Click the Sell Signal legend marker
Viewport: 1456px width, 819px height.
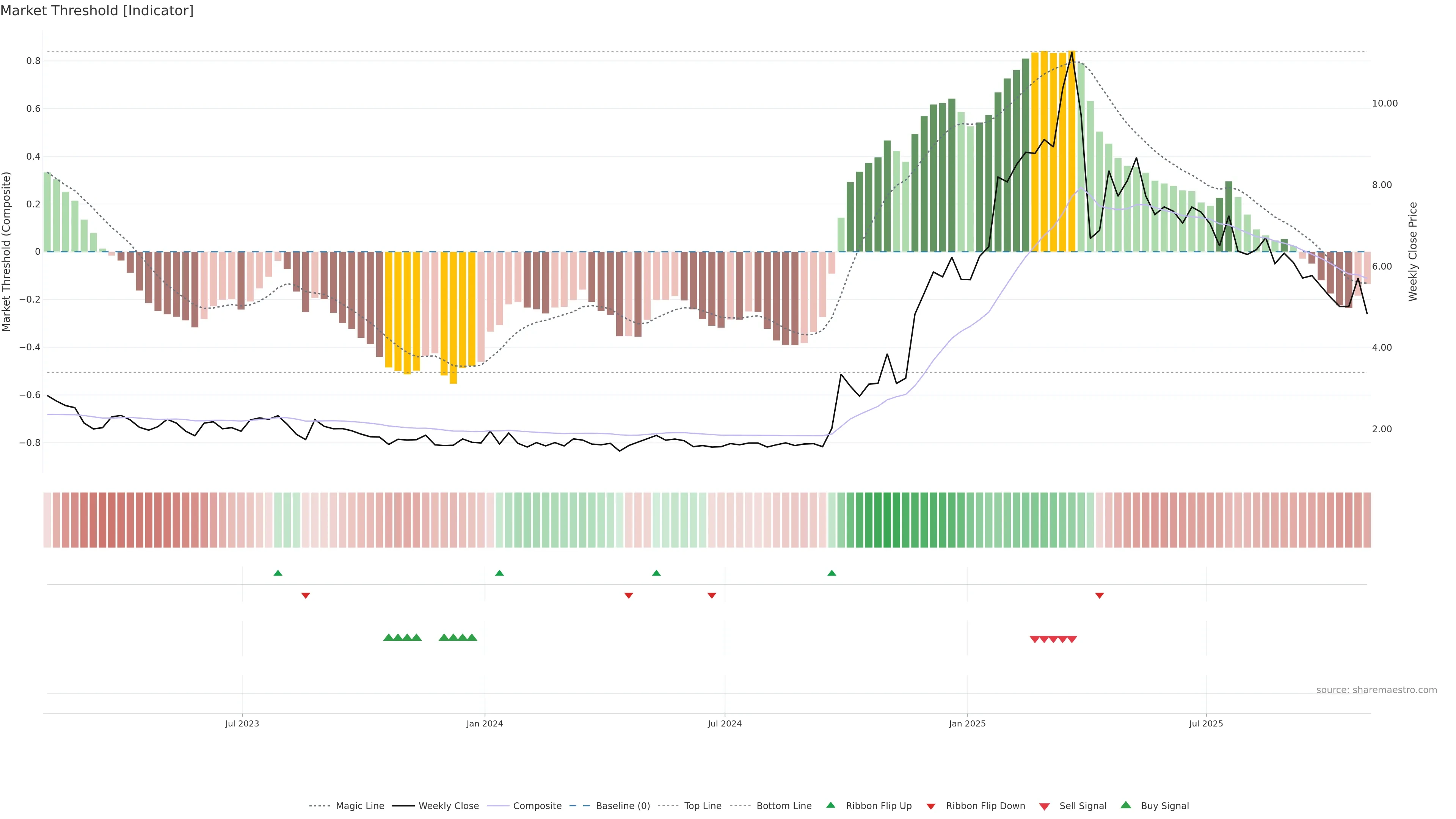pyautogui.click(x=1045, y=806)
